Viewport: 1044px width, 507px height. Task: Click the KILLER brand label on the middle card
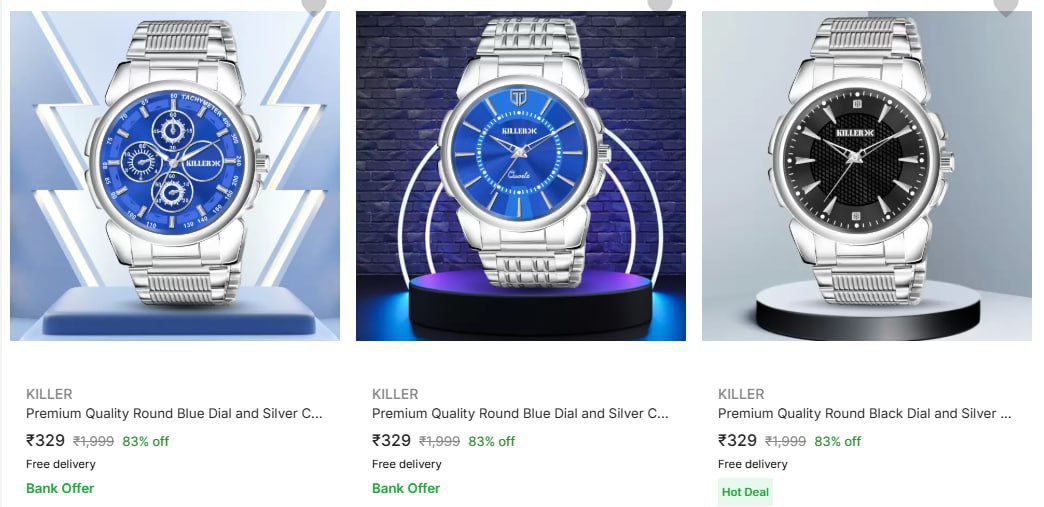395,394
